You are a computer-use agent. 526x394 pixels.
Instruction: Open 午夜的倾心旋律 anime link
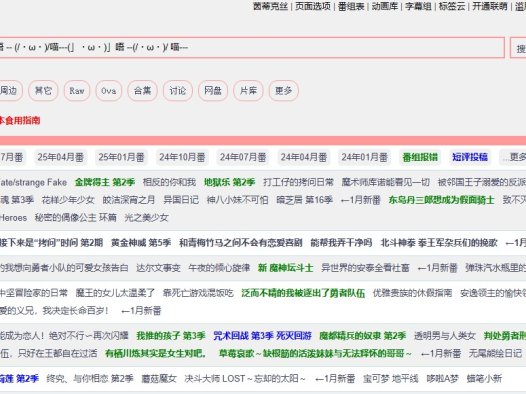pyautogui.click(x=219, y=268)
